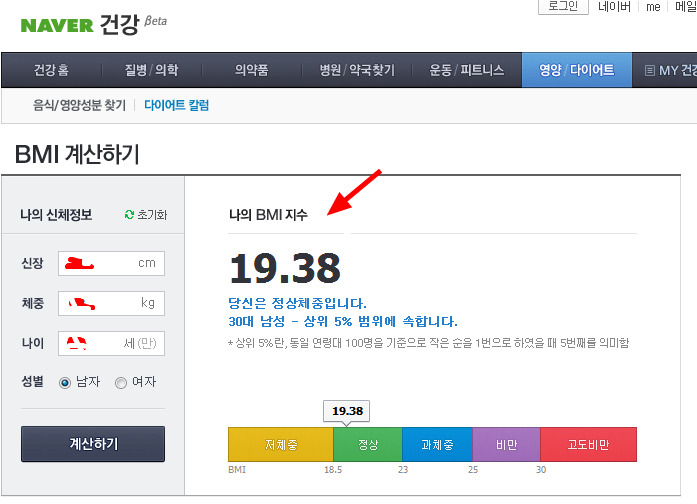Click the 네이버 link at top
Screen dimensions: 697x504
coord(614,7)
